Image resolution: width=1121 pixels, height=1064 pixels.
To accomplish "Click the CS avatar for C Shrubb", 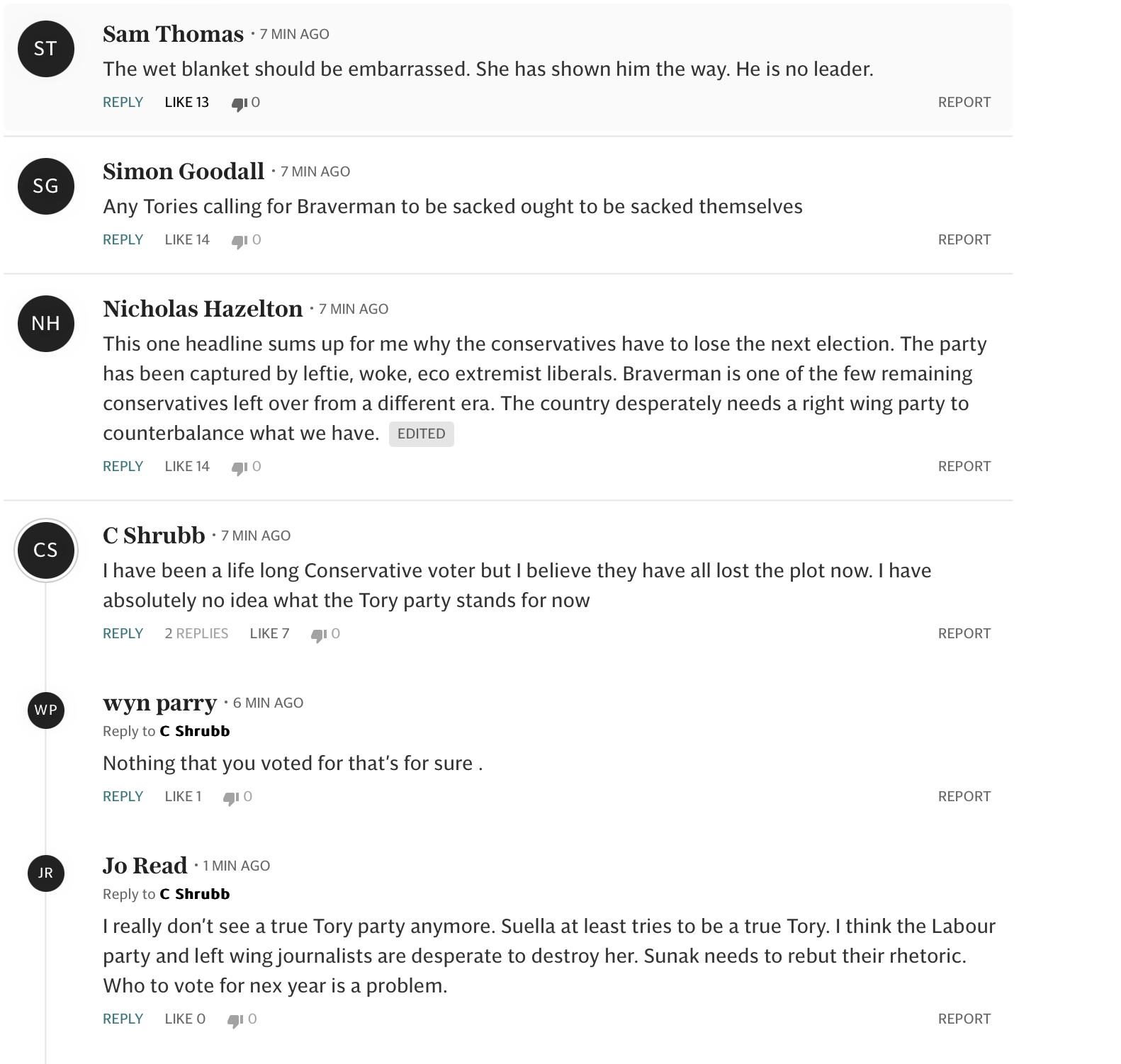I will click(x=46, y=550).
